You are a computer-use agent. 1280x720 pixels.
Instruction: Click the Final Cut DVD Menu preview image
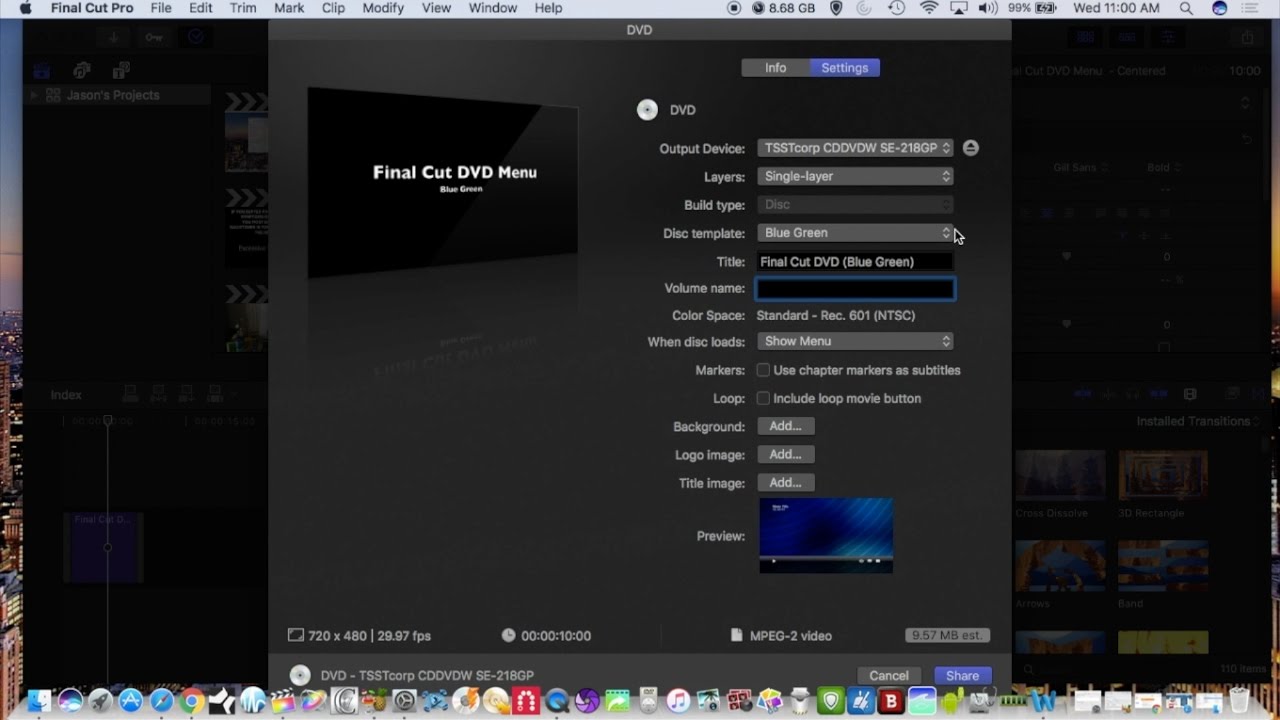coord(442,182)
